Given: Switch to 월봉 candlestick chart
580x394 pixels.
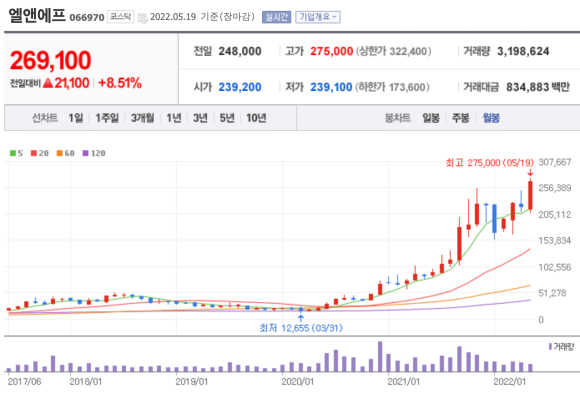Looking at the screenshot, I should coord(491,118).
